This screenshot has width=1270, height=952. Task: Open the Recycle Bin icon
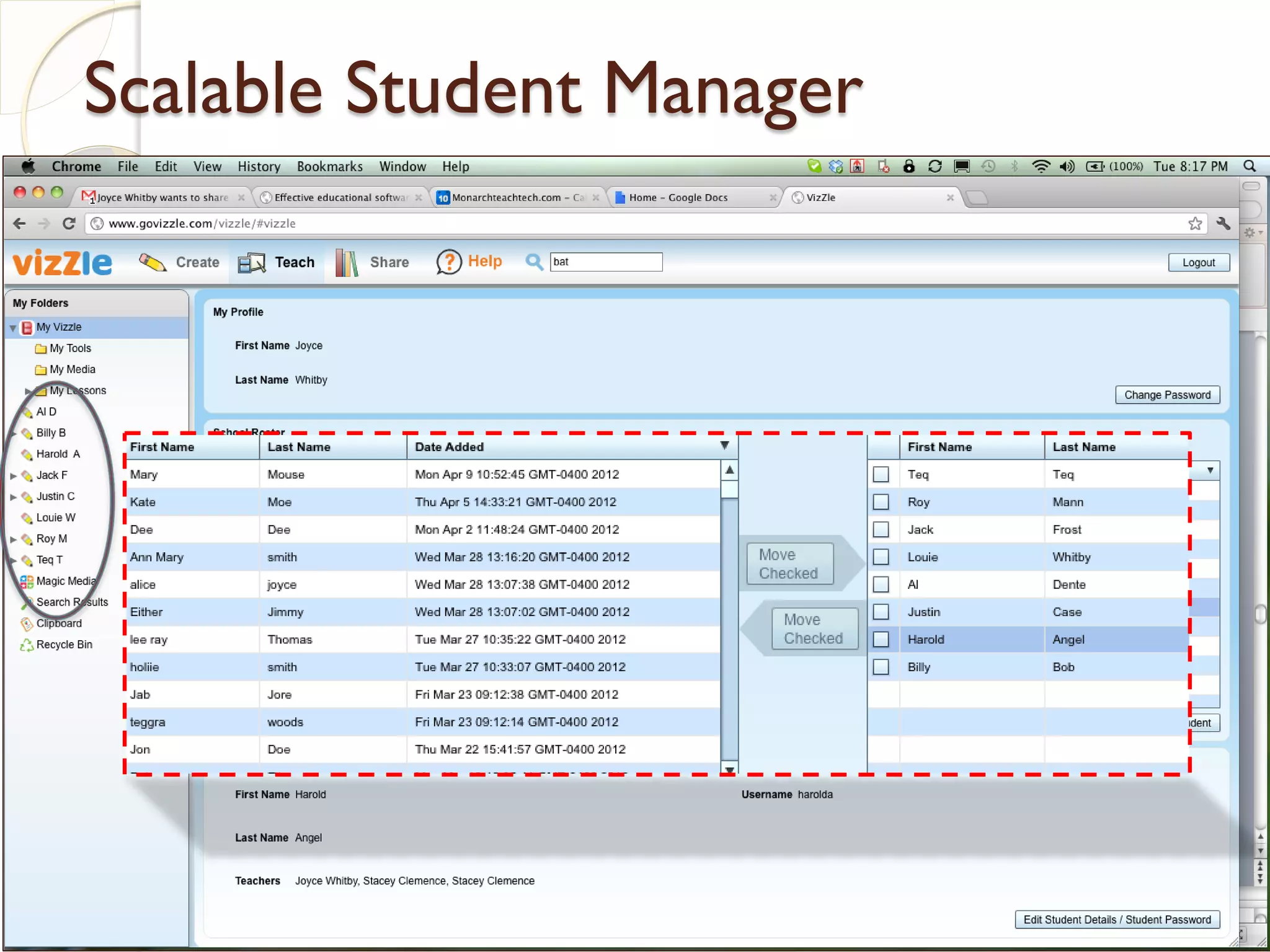click(x=27, y=645)
